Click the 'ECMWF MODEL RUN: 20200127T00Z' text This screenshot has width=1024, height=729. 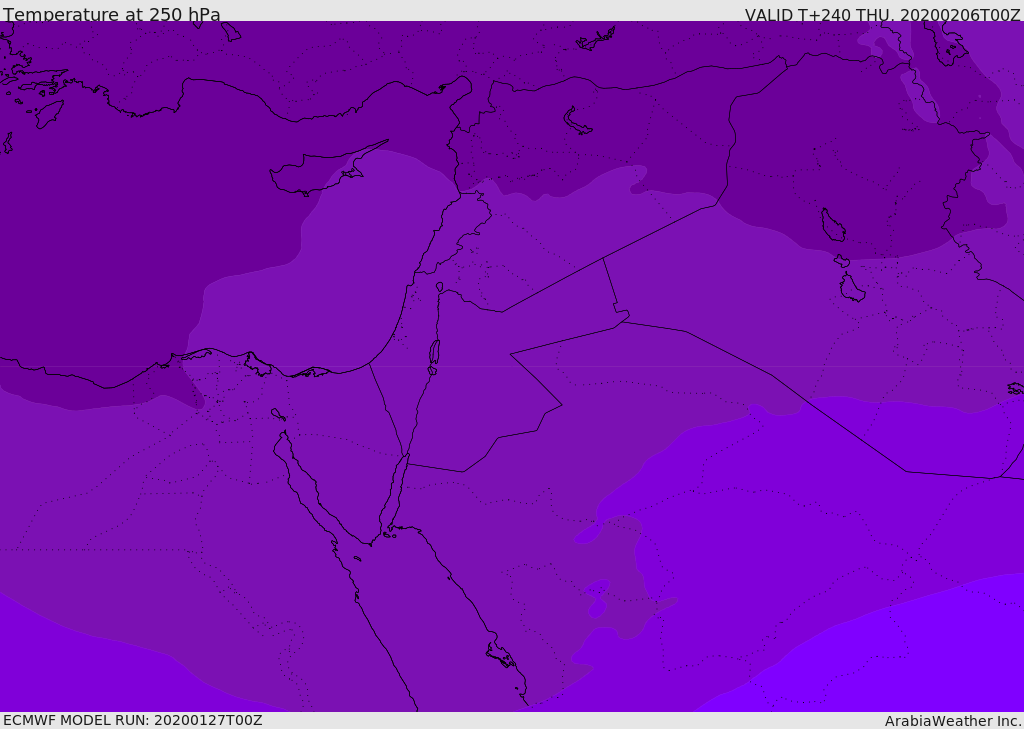point(133,720)
